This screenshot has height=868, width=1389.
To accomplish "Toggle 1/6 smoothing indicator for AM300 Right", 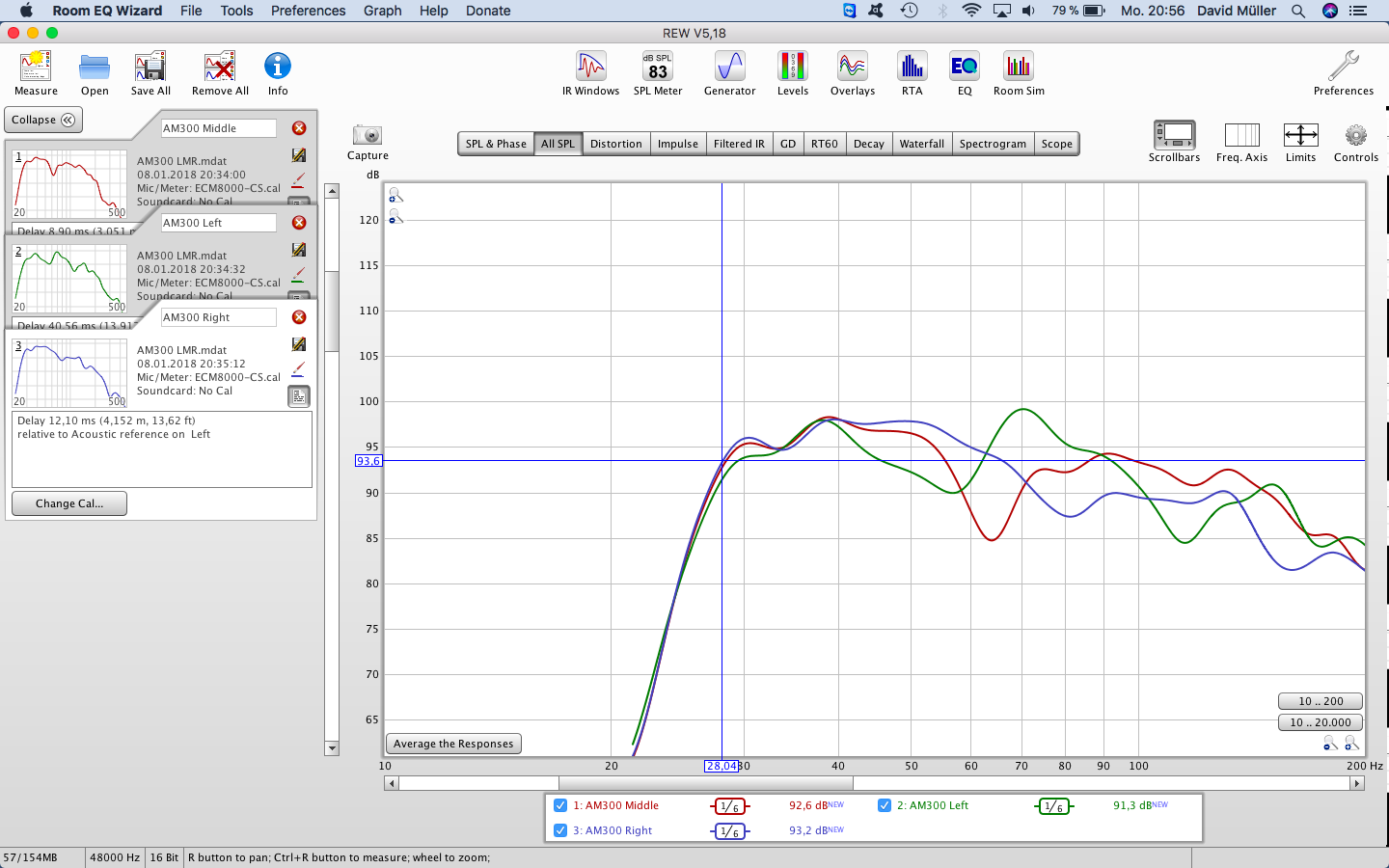I will click(x=730, y=831).
